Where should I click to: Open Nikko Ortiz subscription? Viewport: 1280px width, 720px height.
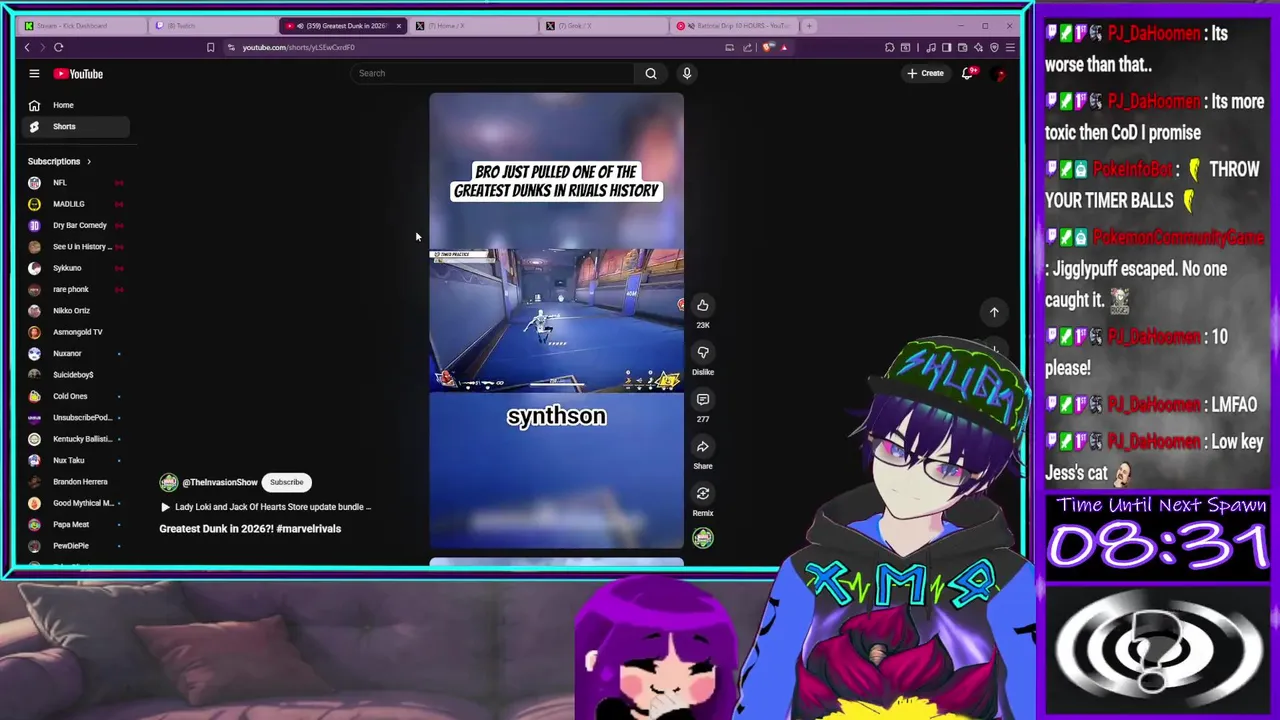(x=75, y=311)
